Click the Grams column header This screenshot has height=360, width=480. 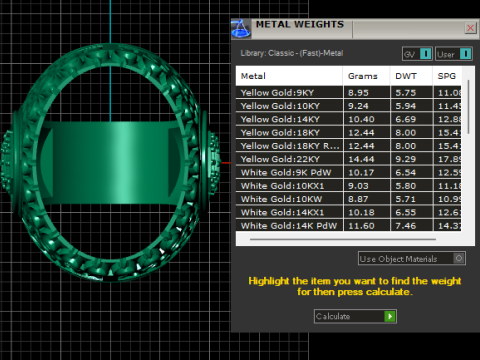tap(366, 76)
